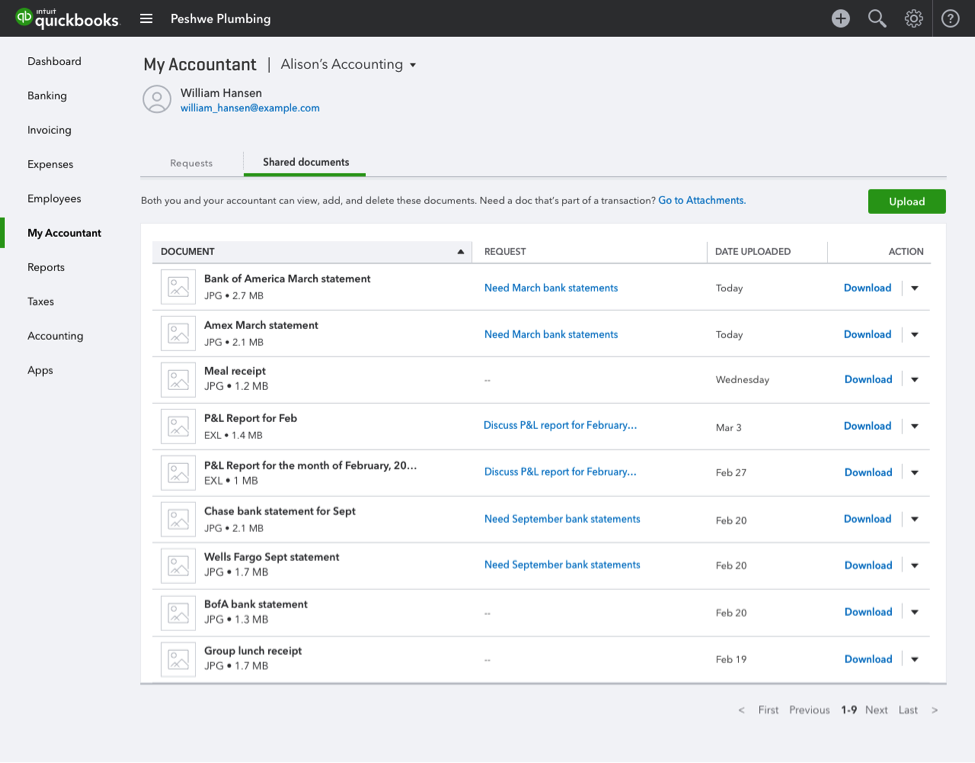
Task: Click the plus icon to create new
Action: coord(840,18)
